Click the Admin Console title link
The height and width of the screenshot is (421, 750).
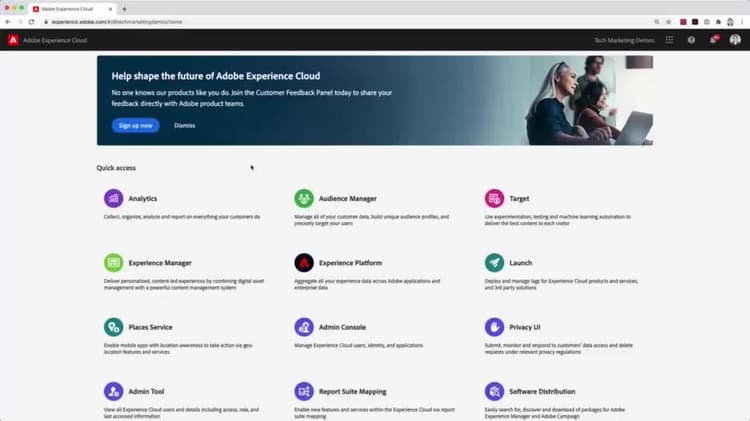coord(342,327)
